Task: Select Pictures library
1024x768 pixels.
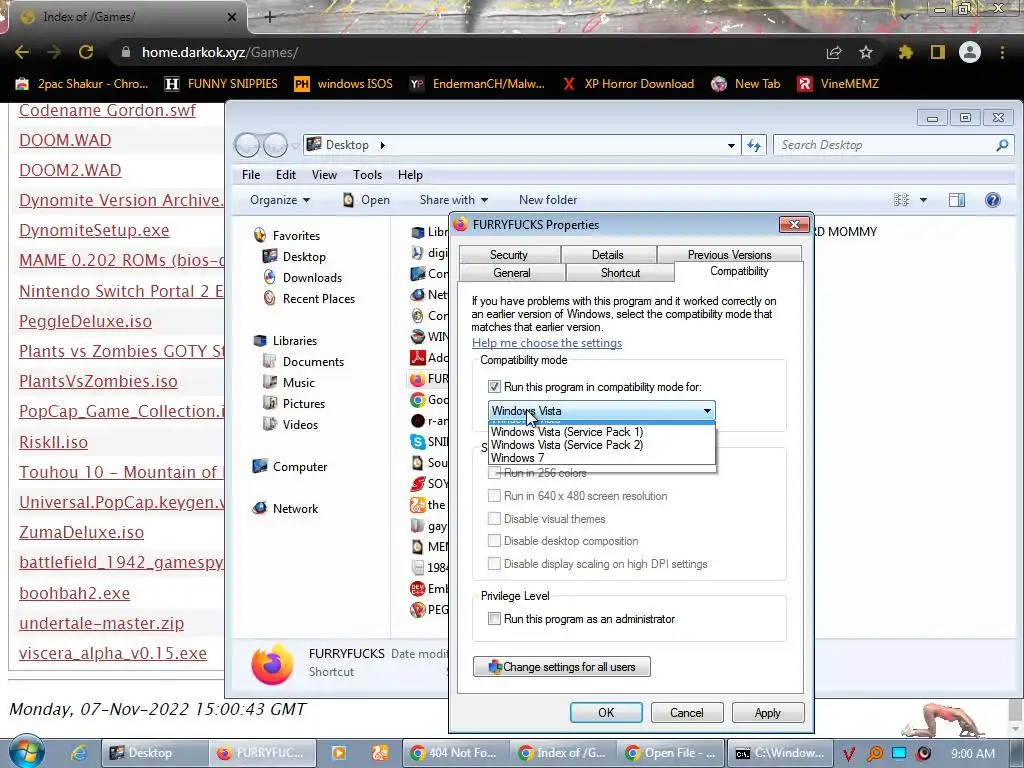Action: (294, 403)
